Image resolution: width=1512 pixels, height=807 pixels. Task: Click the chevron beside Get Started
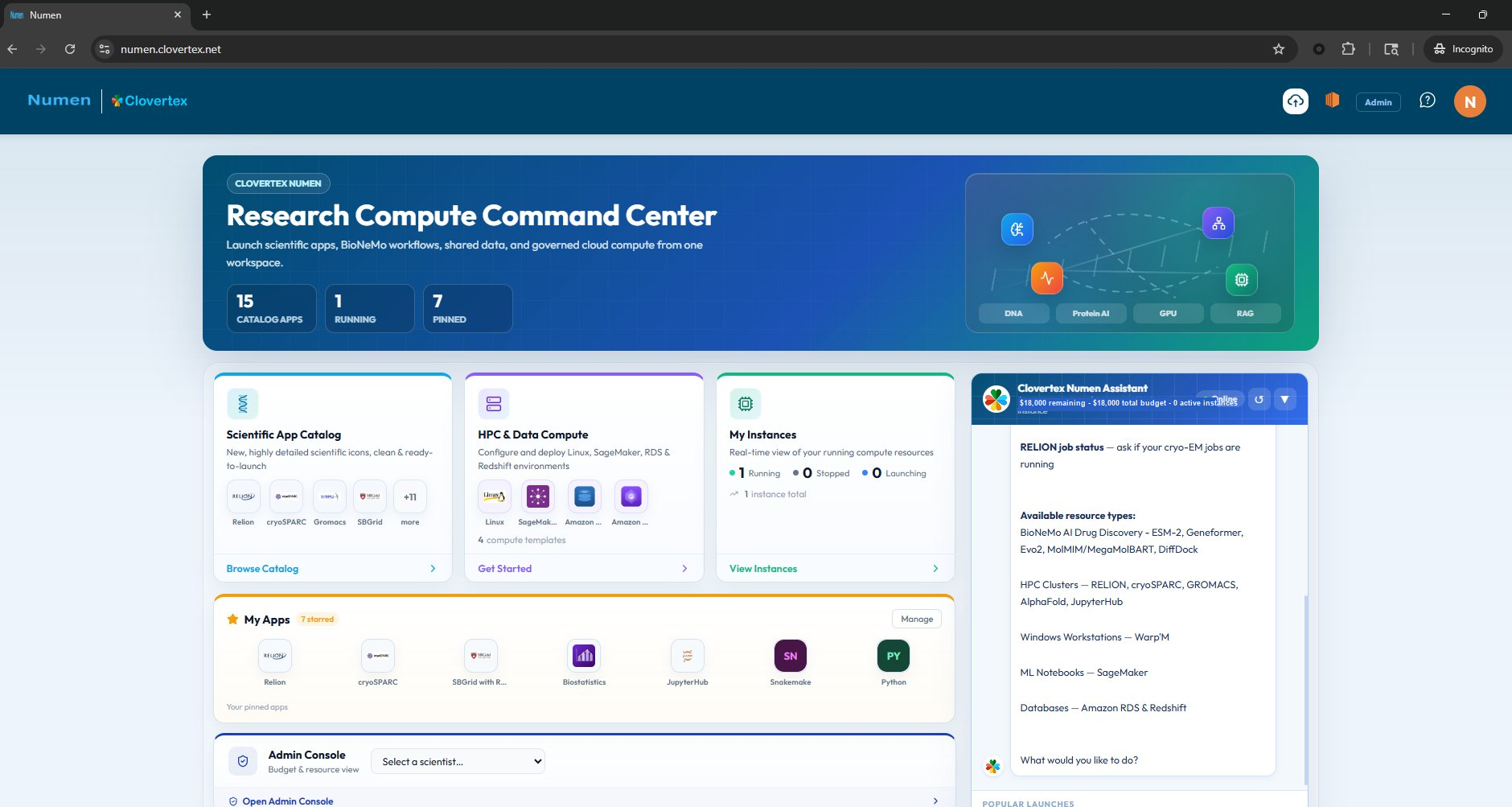684,569
